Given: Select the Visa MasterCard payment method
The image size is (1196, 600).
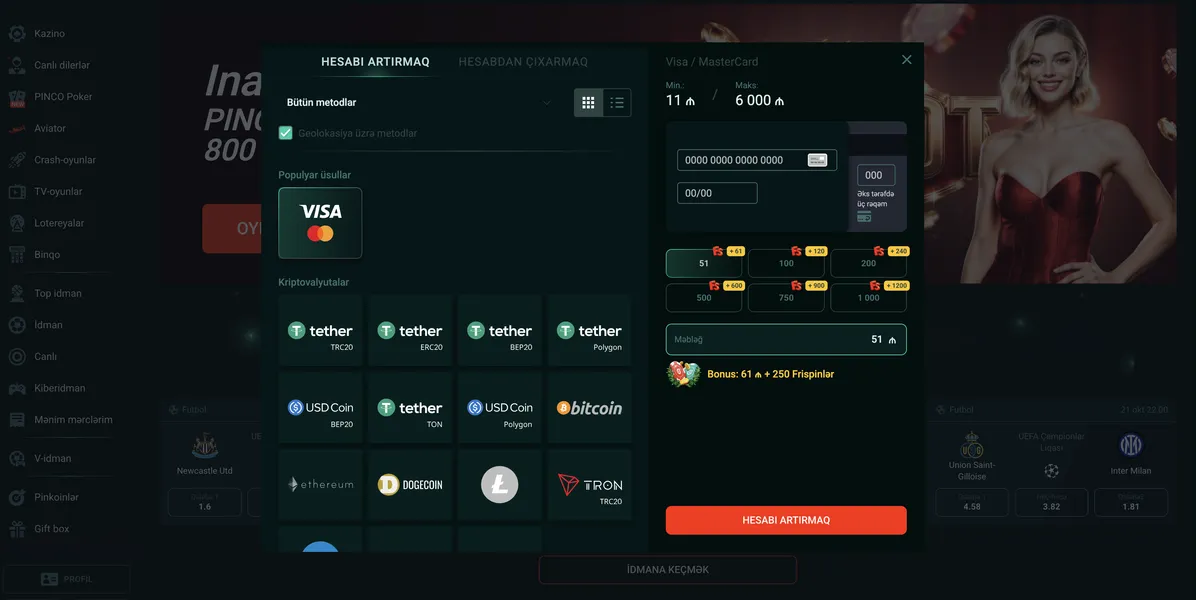Looking at the screenshot, I should (x=320, y=223).
